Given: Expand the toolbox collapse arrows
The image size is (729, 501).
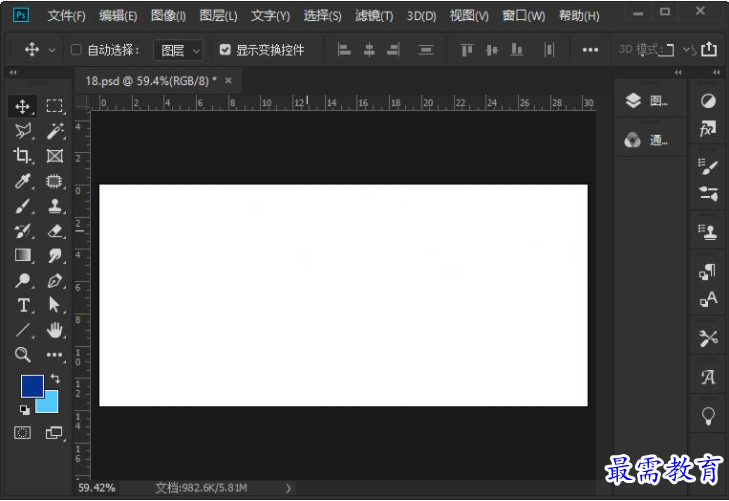Looking at the screenshot, I should click(x=13, y=73).
